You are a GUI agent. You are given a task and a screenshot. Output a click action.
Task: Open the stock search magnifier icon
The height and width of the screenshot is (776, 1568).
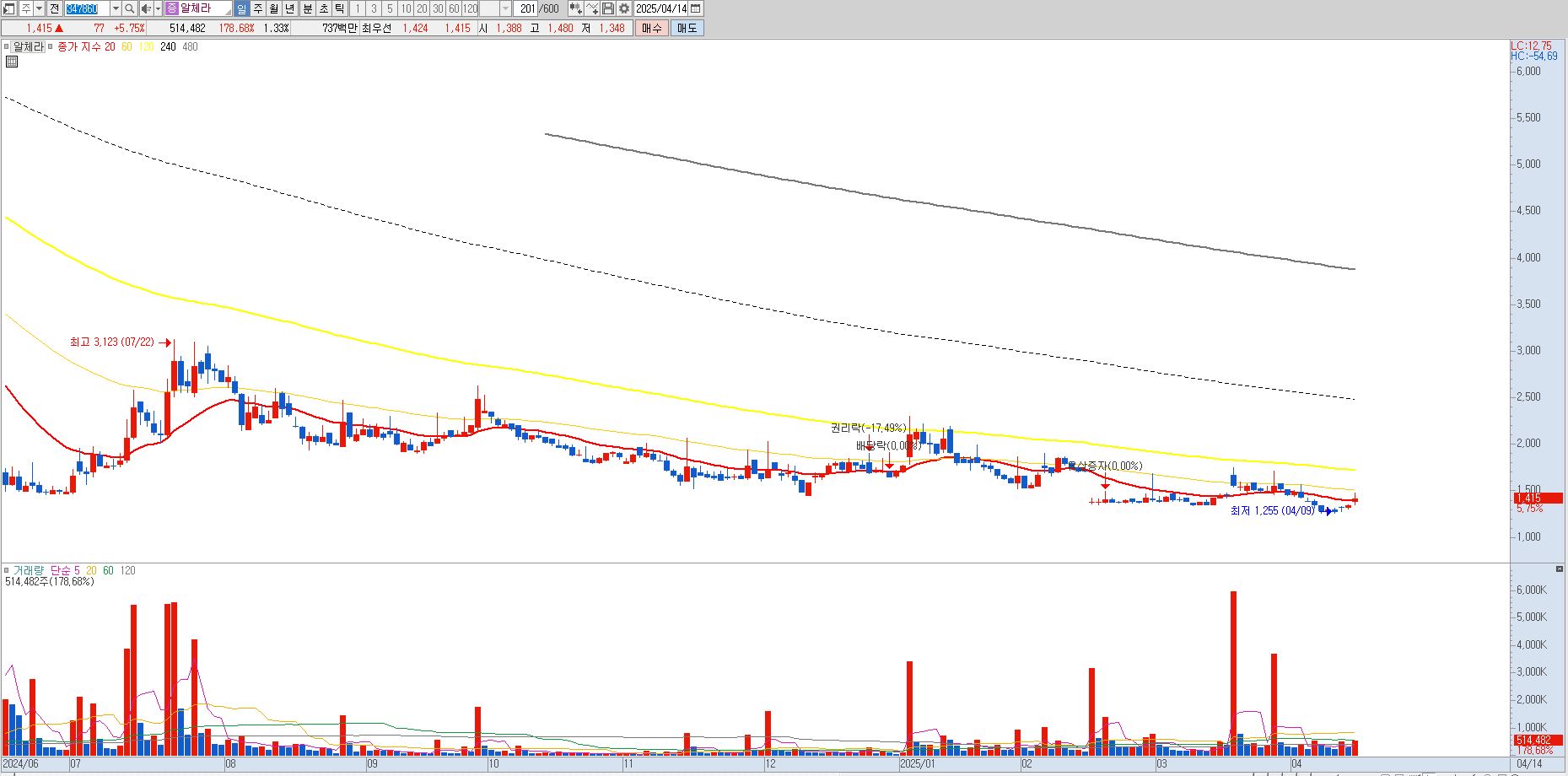tap(129, 8)
